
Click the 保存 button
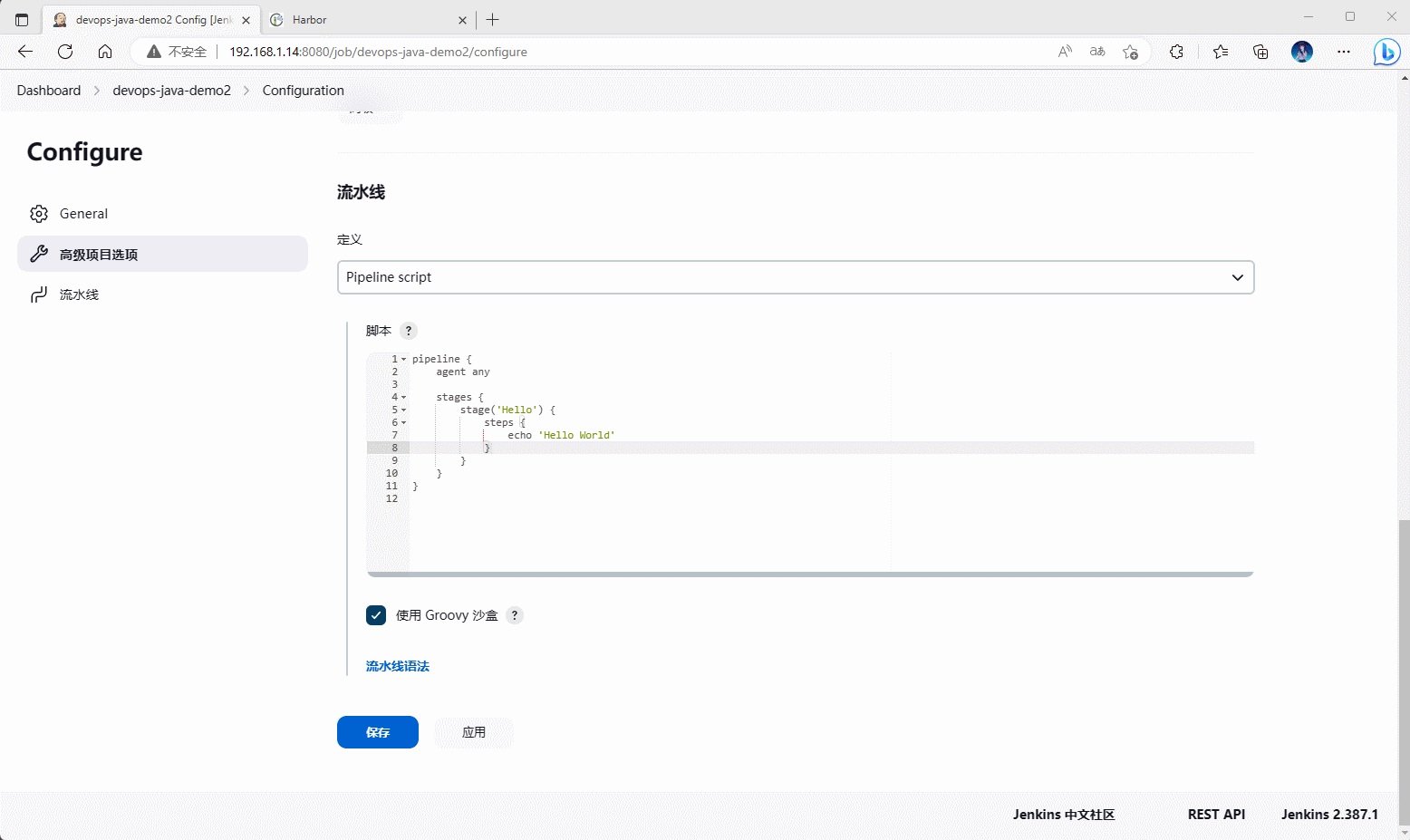click(x=378, y=732)
